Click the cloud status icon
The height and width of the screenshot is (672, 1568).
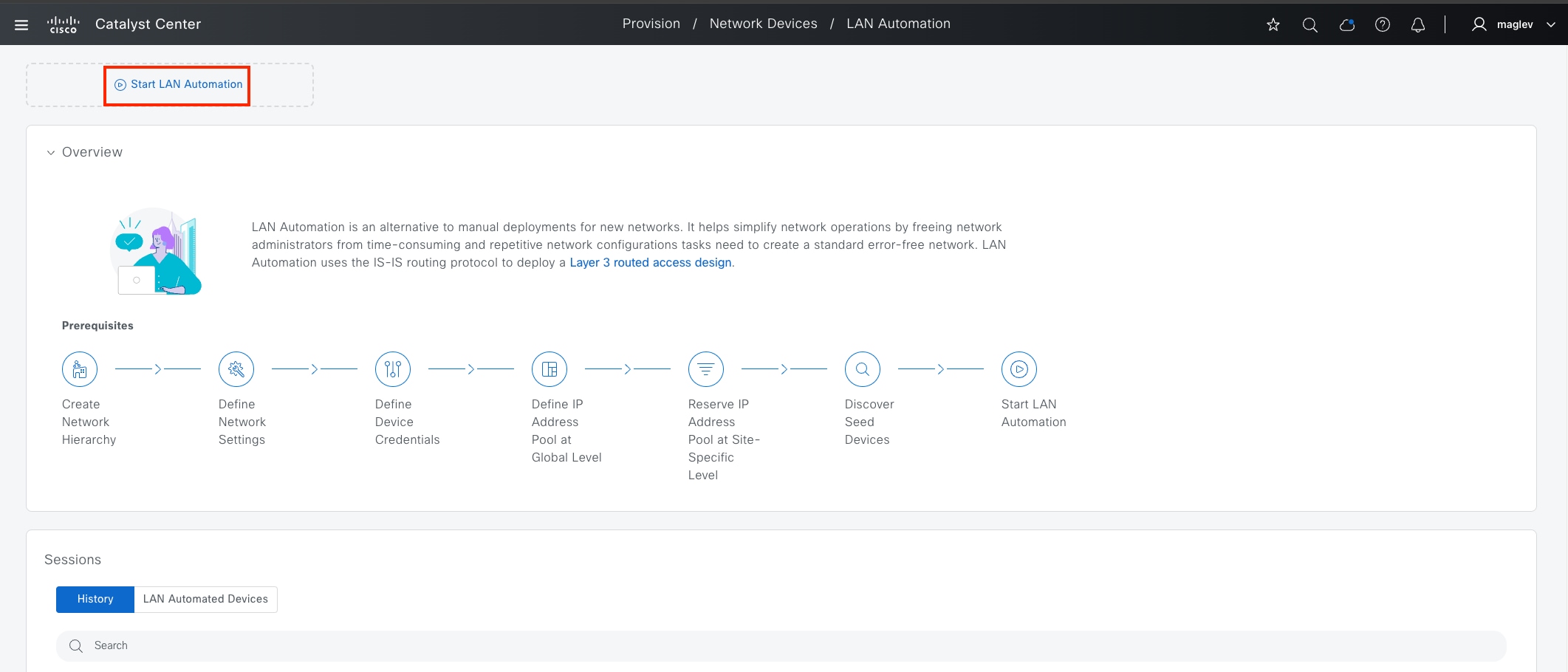tap(1346, 24)
